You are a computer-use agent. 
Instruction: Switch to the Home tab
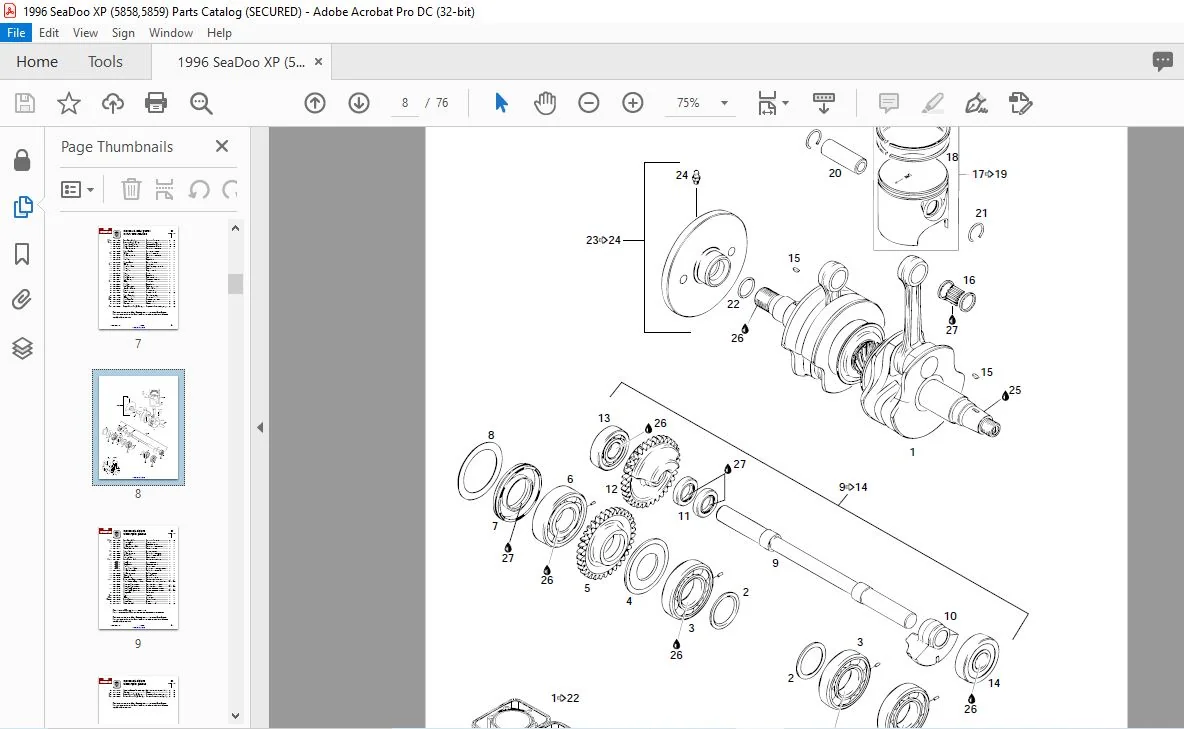37,61
